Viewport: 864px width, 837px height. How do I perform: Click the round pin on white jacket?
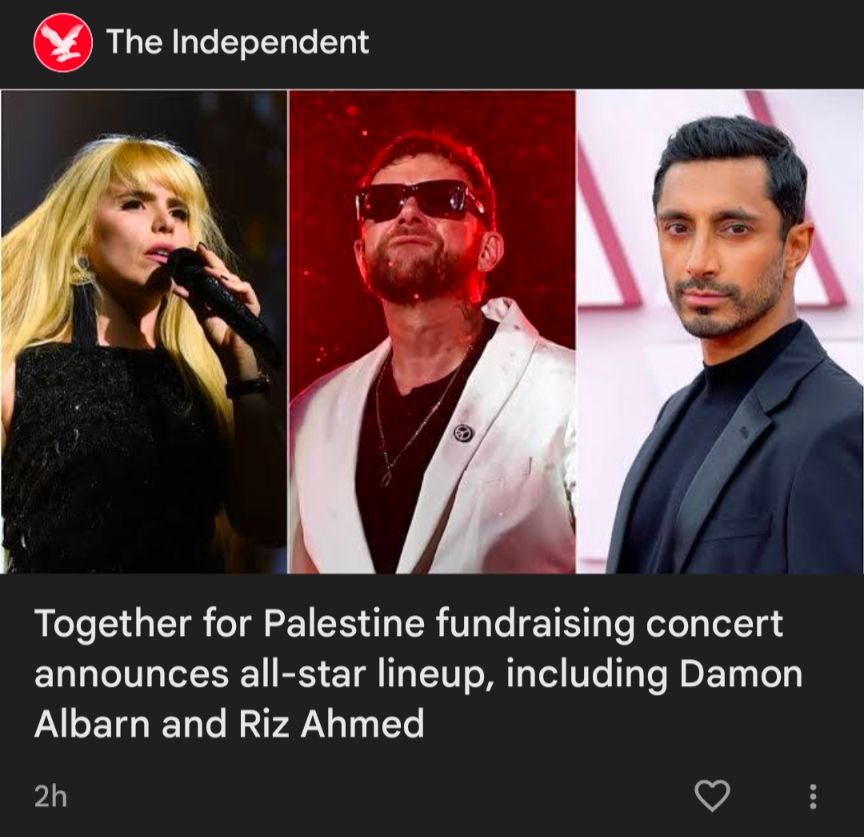(463, 433)
